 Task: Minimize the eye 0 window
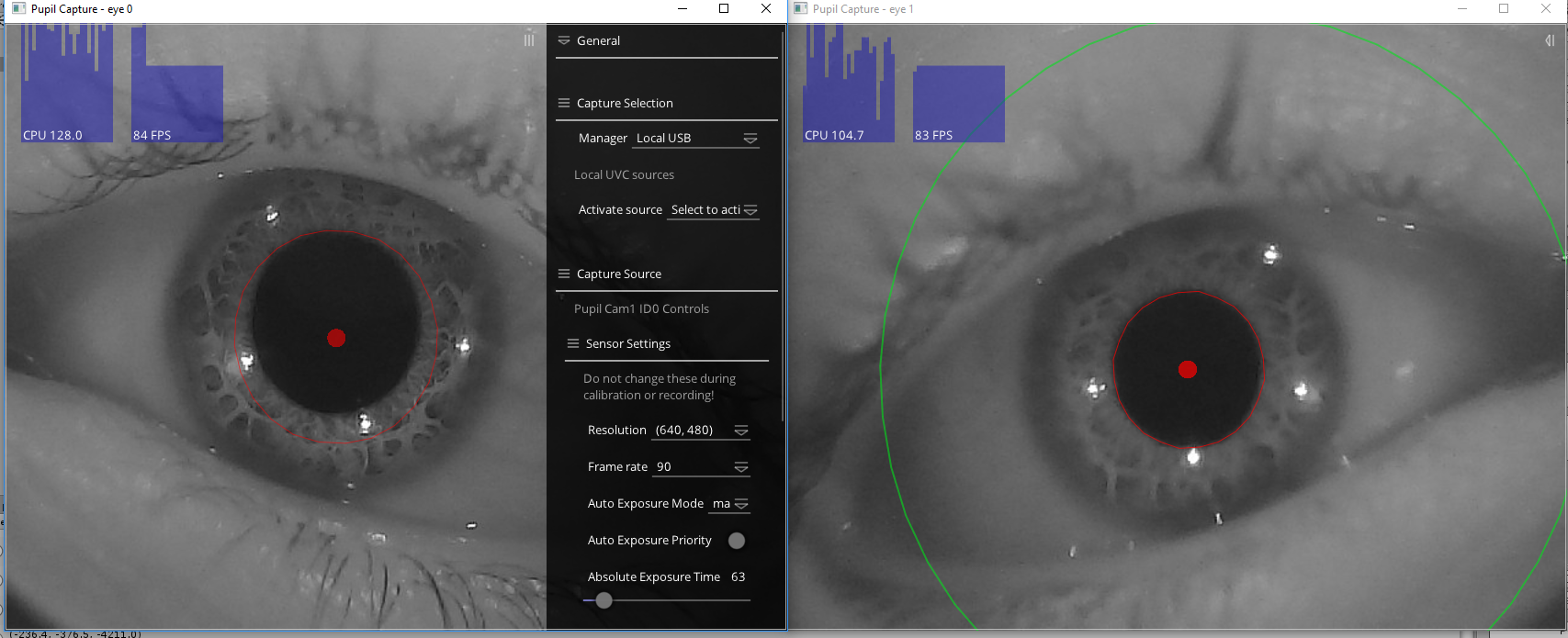click(682, 9)
